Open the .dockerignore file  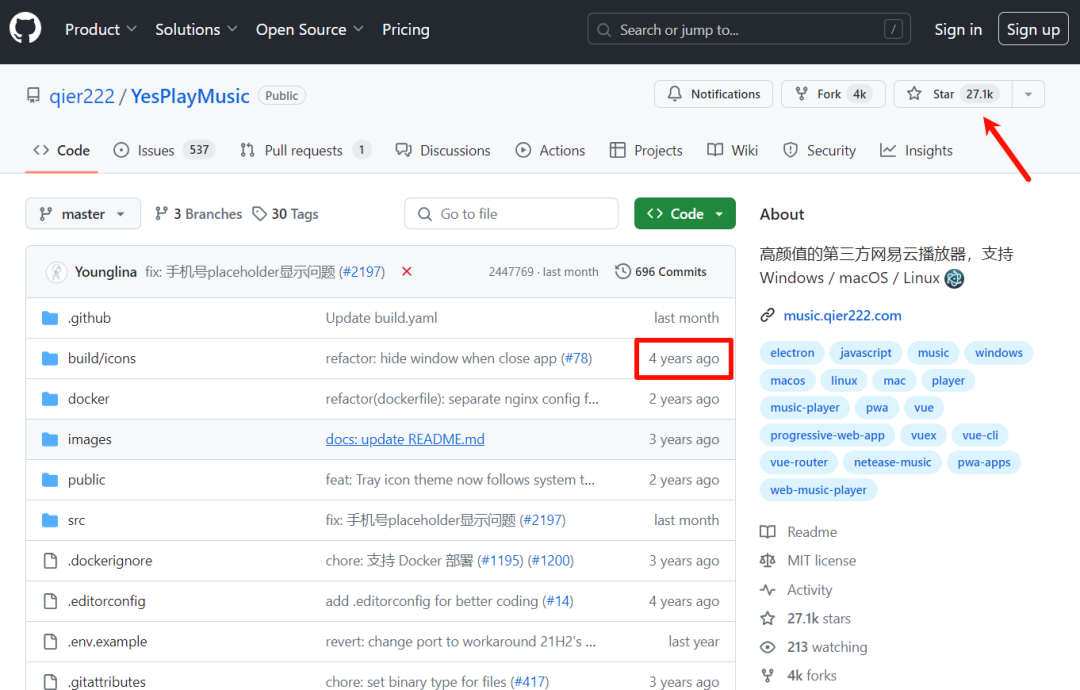[x=110, y=561]
